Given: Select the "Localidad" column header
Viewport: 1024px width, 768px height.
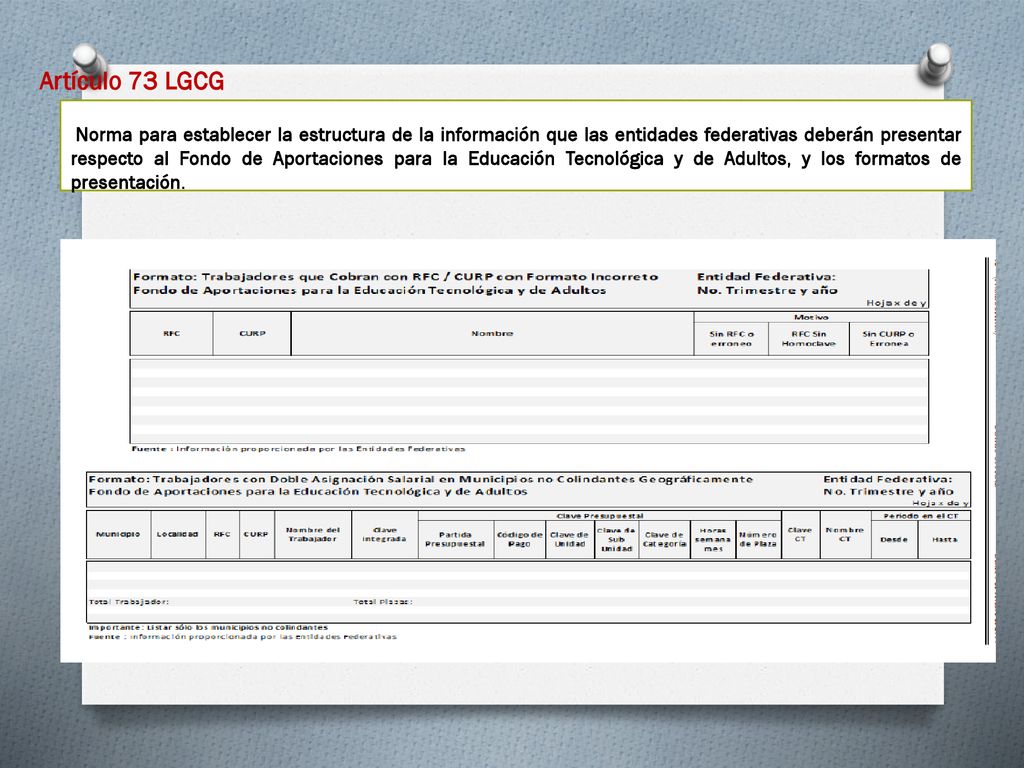Looking at the screenshot, I should tap(177, 534).
